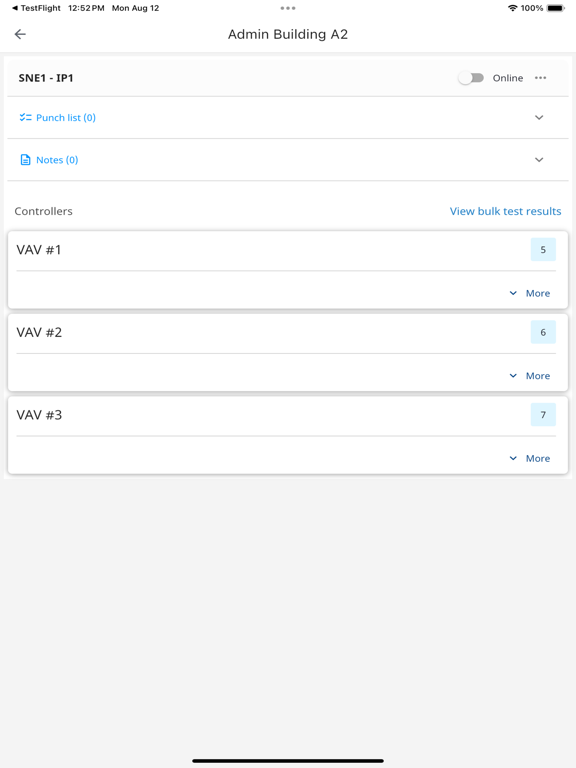Go back using the arrow icon
The width and height of the screenshot is (576, 768).
pyautogui.click(x=20, y=34)
